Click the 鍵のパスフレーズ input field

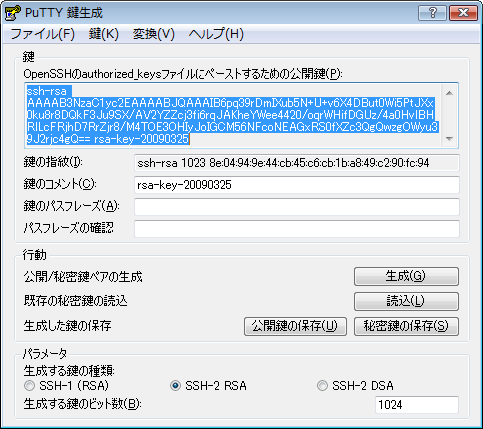pos(297,207)
